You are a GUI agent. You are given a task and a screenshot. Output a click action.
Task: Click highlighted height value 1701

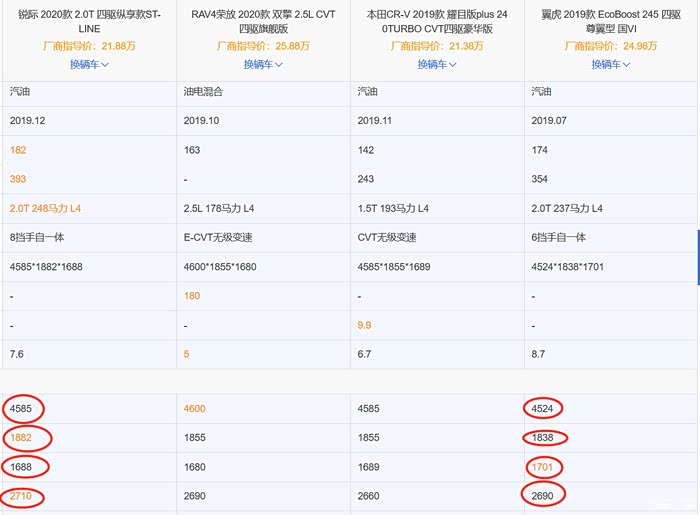click(x=542, y=467)
